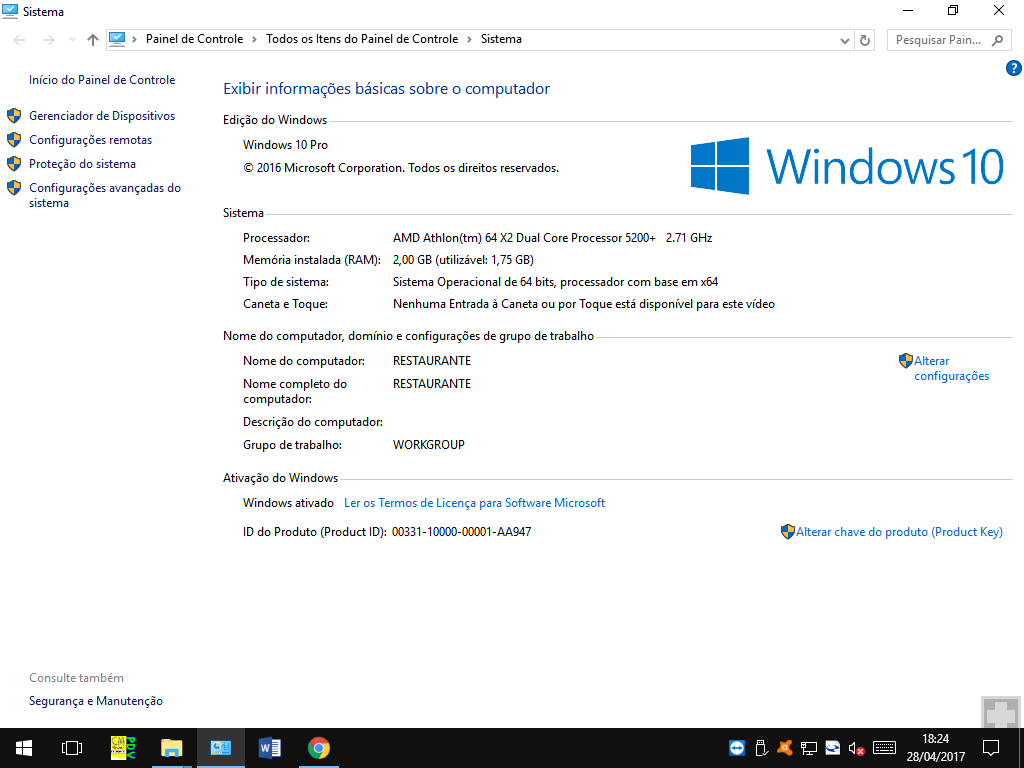Click the Proteção do sistema link
This screenshot has height=768, width=1024.
point(82,164)
